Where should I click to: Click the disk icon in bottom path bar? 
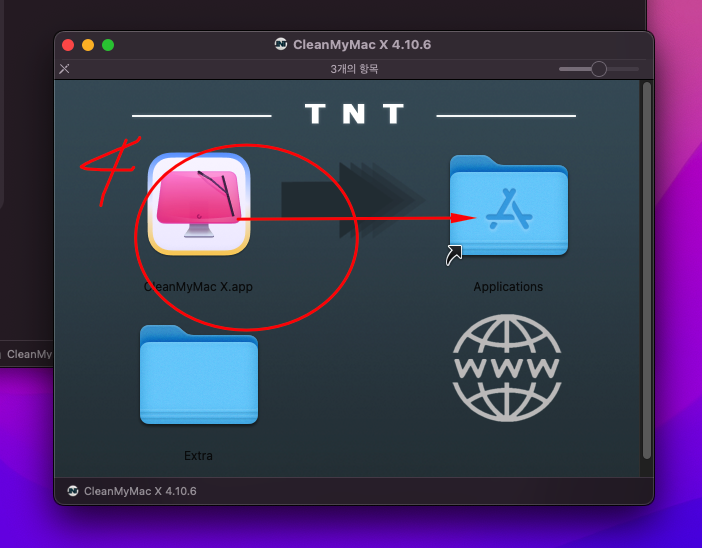[x=73, y=491]
